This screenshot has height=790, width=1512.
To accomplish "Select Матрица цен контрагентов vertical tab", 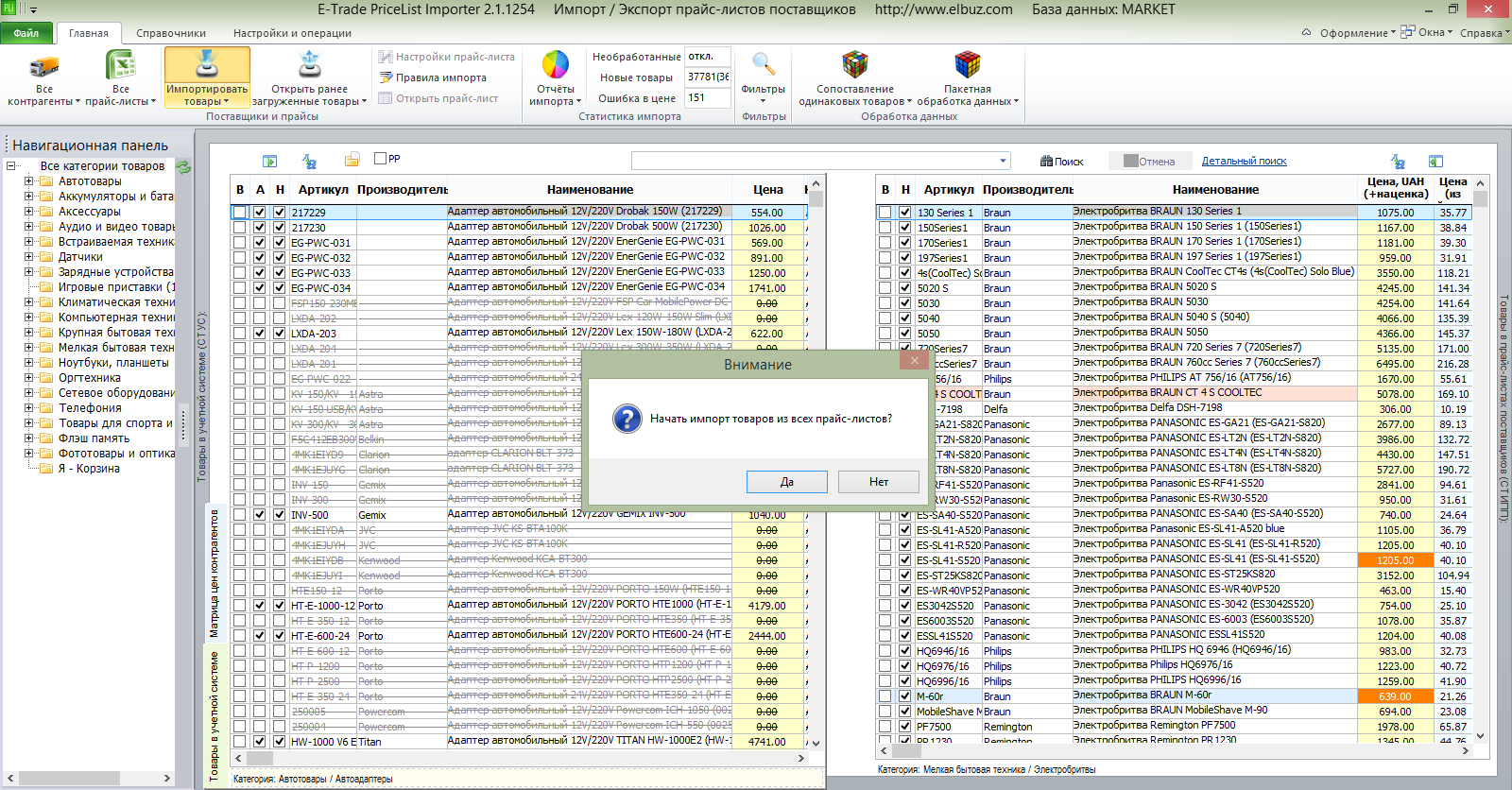I will (215, 575).
